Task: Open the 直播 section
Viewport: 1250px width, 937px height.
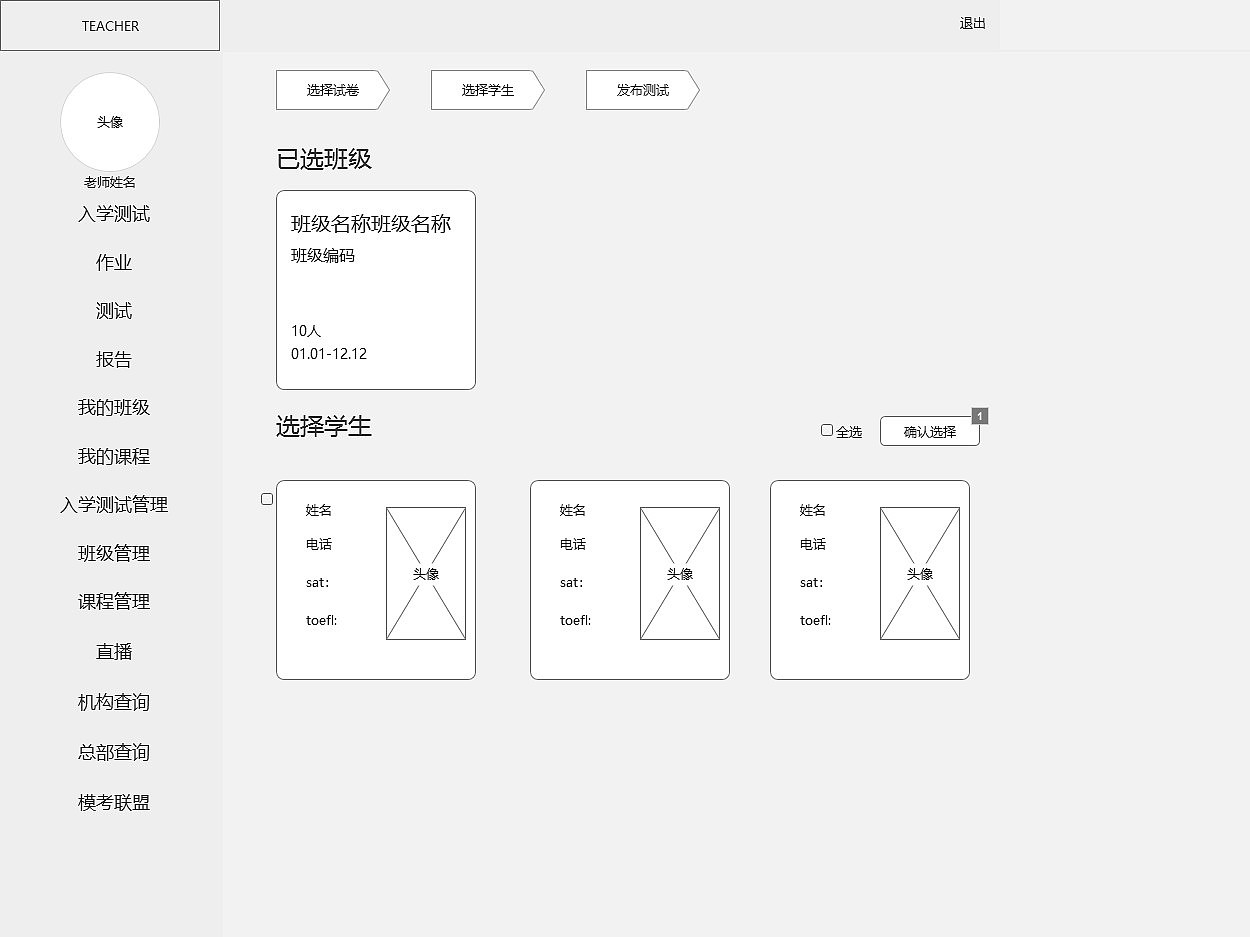Action: (112, 651)
